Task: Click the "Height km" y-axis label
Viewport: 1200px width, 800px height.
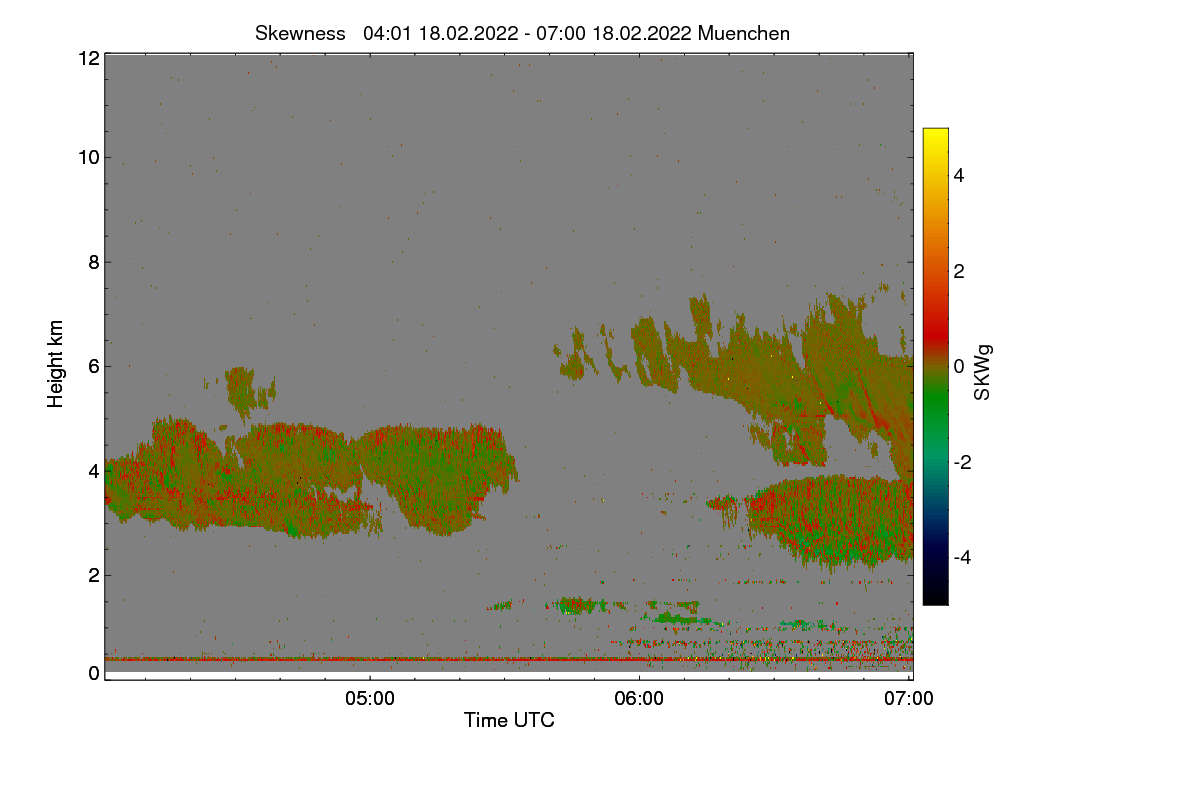Action: click(56, 364)
